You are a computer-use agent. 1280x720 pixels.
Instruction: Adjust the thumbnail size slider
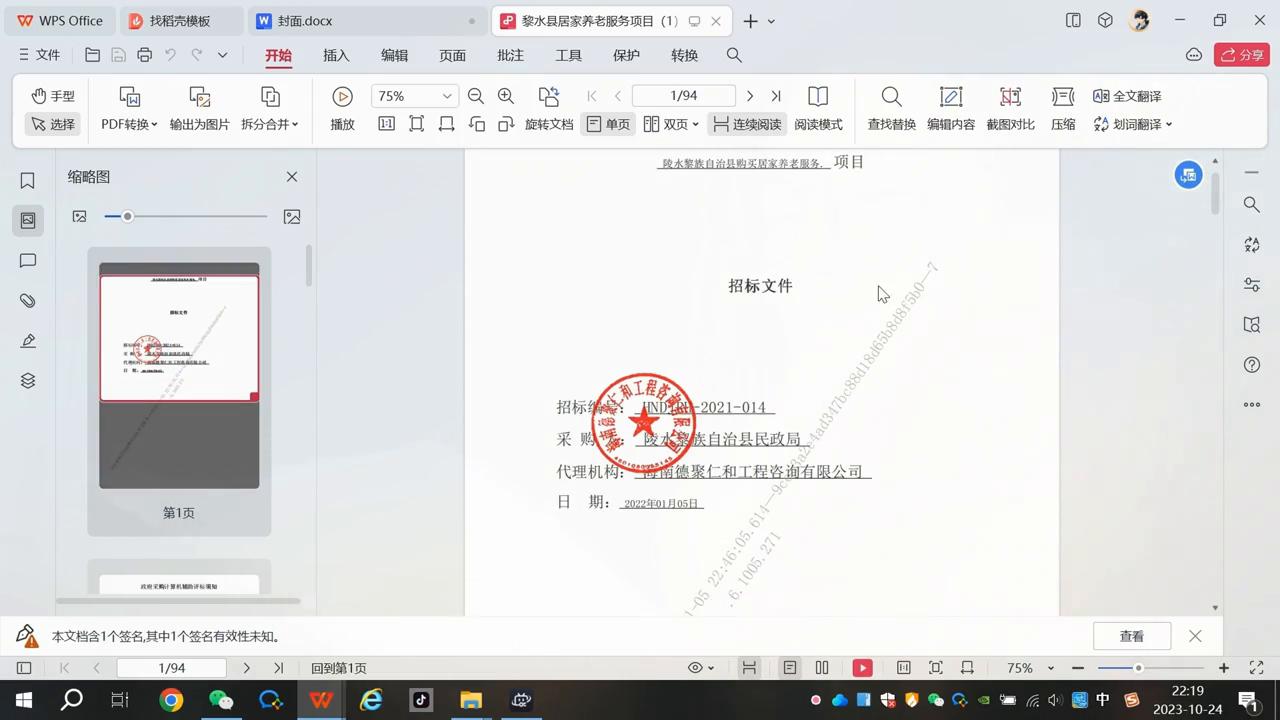[x=127, y=216]
